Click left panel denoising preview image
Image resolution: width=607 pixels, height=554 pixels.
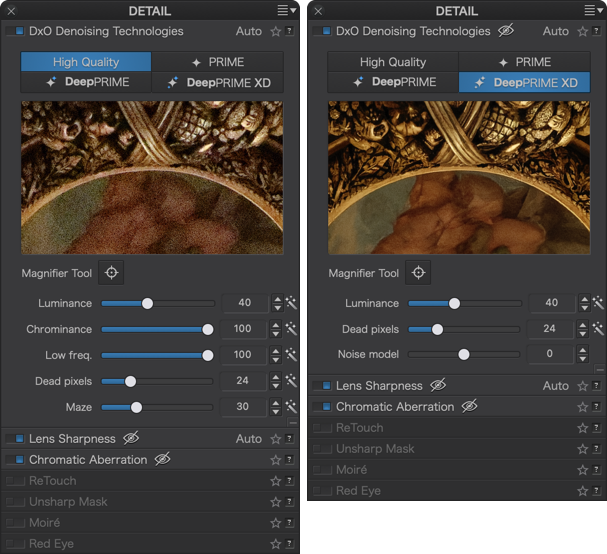152,178
